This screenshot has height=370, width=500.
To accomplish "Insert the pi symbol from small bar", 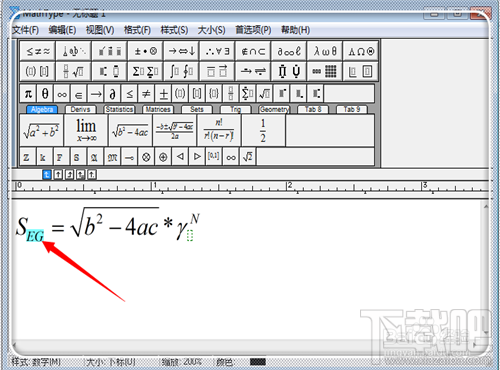I will [x=28, y=94].
